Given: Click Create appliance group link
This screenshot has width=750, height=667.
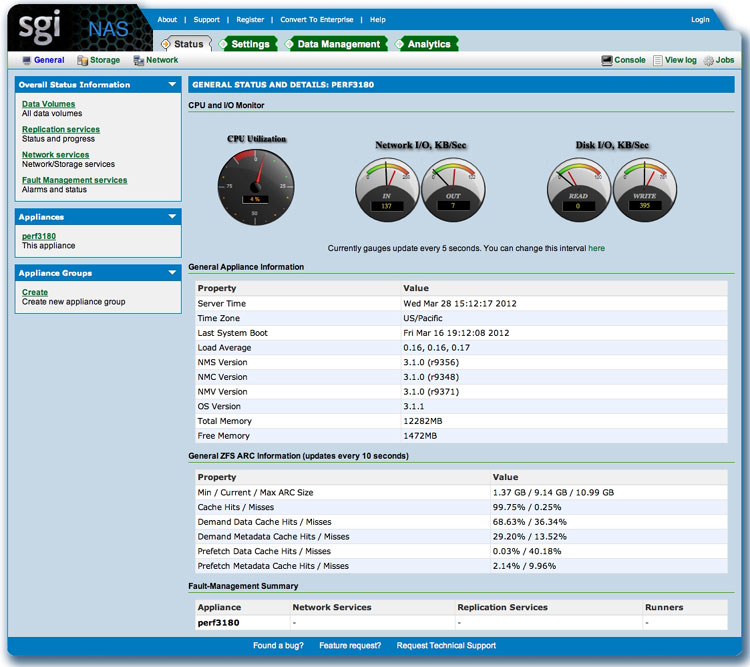Looking at the screenshot, I should pos(35,292).
